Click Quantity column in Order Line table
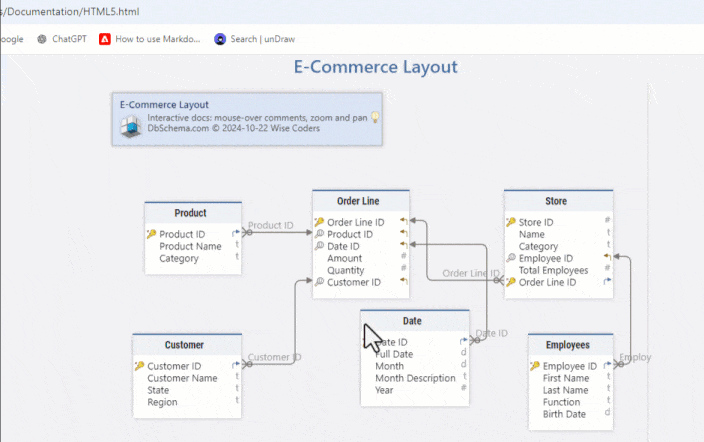The image size is (704, 442). tap(346, 270)
